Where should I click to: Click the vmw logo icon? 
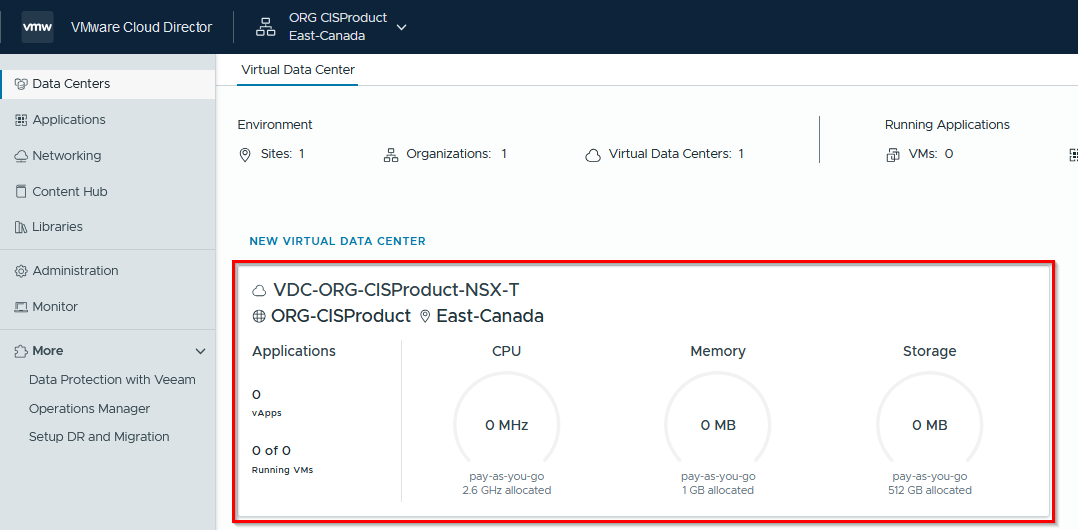coord(37,27)
